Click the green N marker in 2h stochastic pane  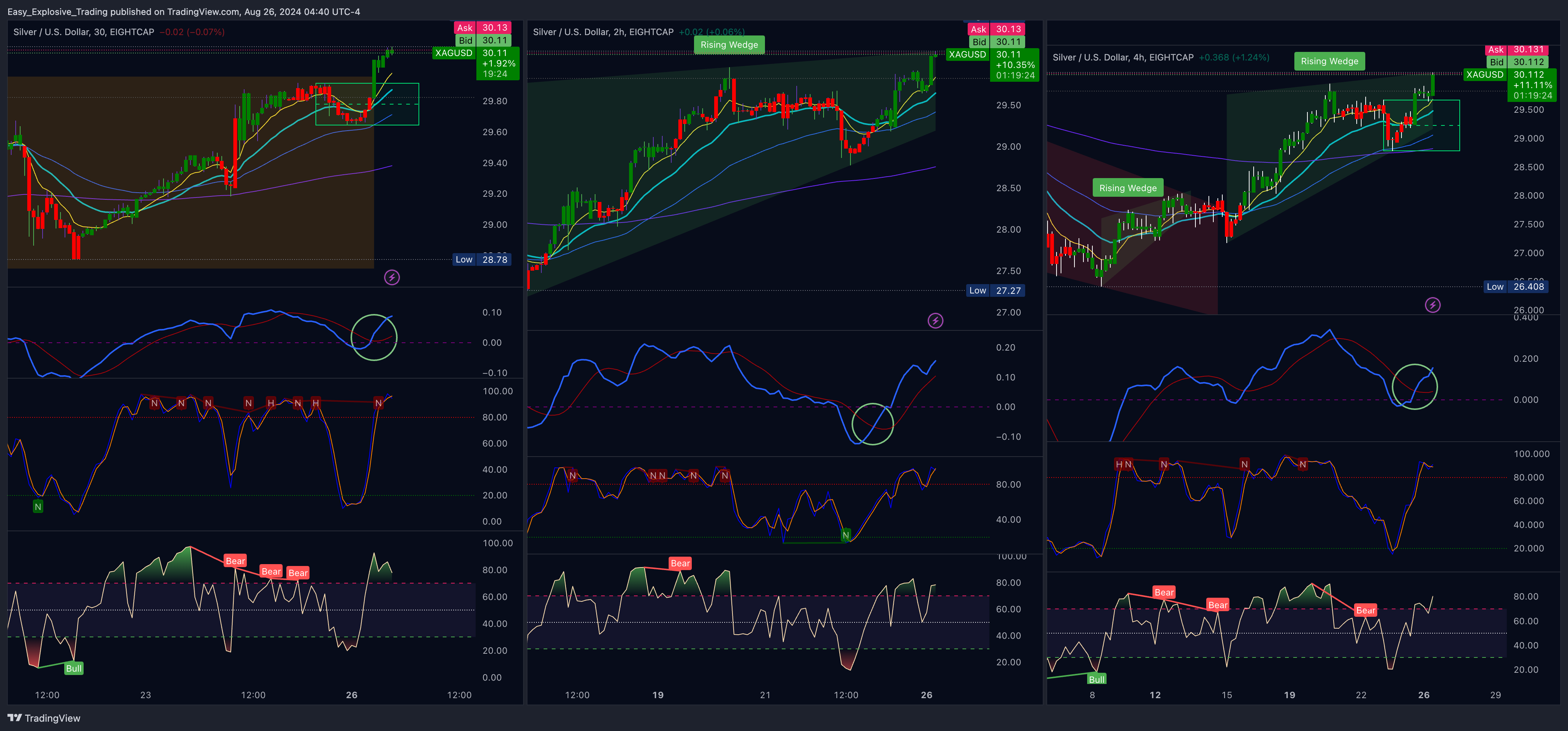pos(846,535)
